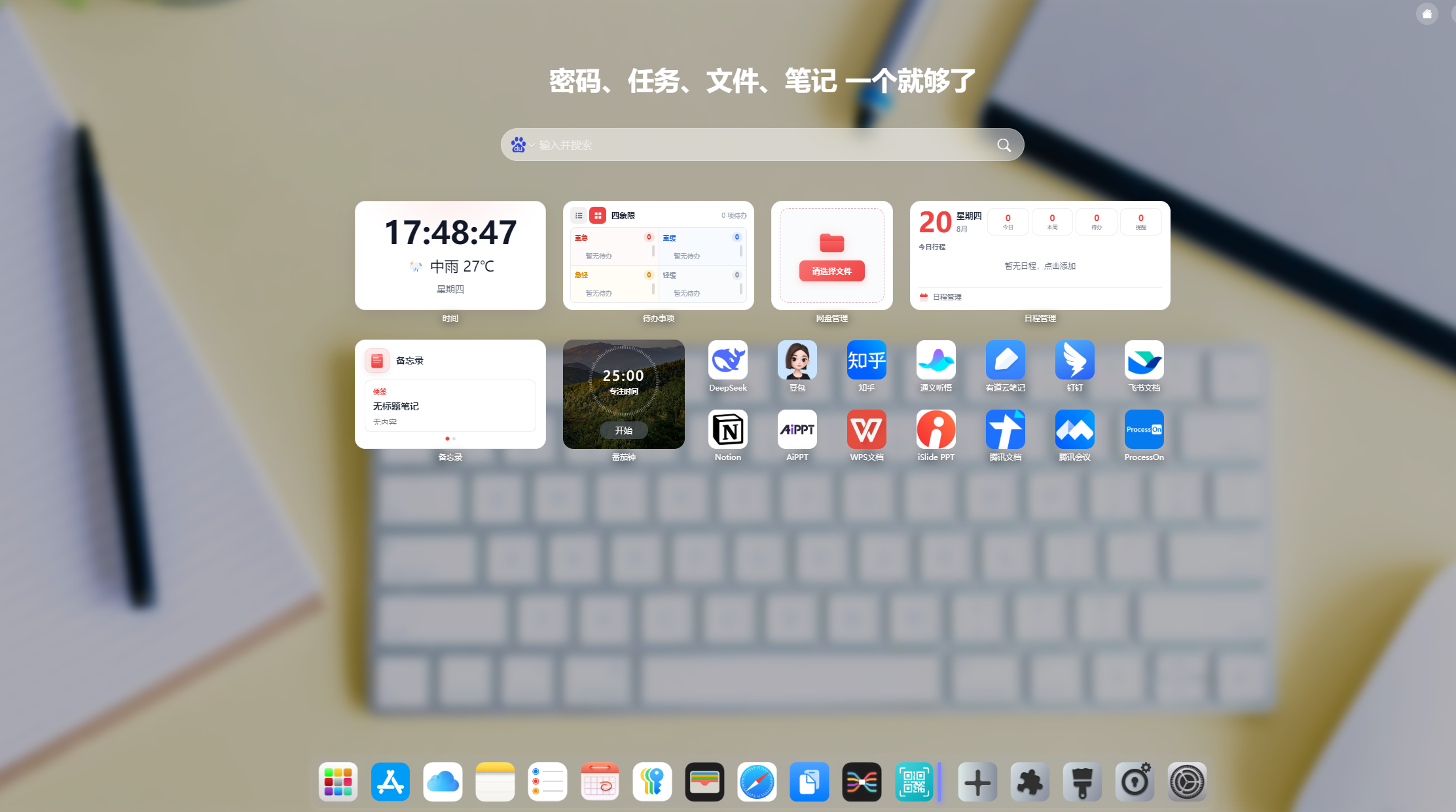Click the 请选择文件 button

pyautogui.click(x=831, y=271)
